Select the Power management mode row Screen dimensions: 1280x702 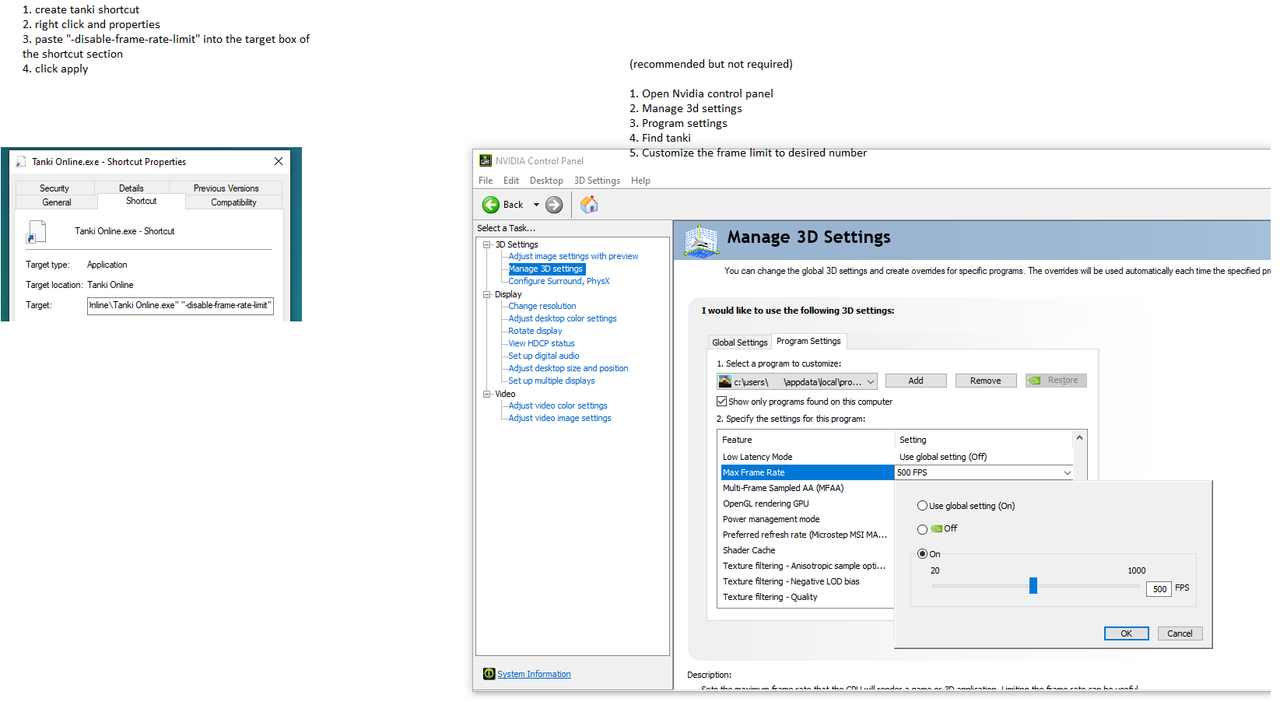click(x=806, y=519)
